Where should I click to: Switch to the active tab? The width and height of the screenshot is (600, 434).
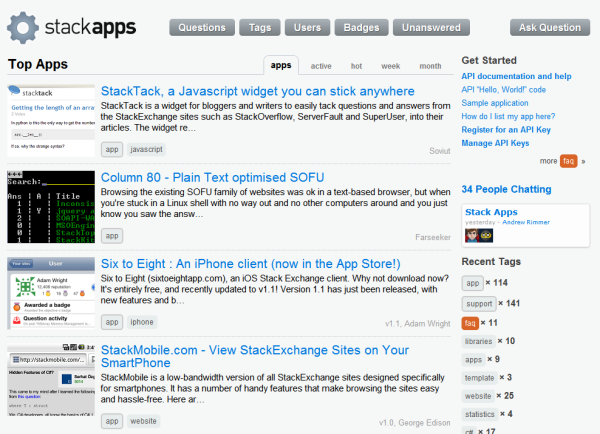click(x=321, y=66)
